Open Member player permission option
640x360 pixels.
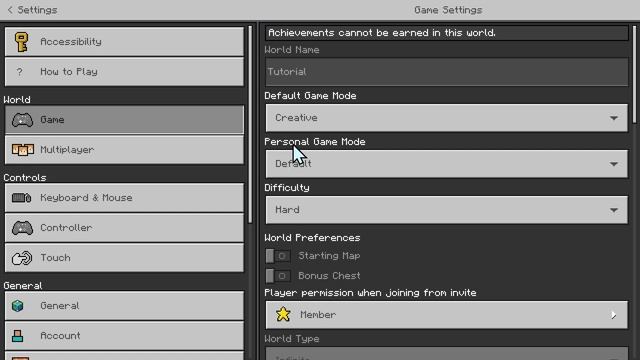[447, 315]
